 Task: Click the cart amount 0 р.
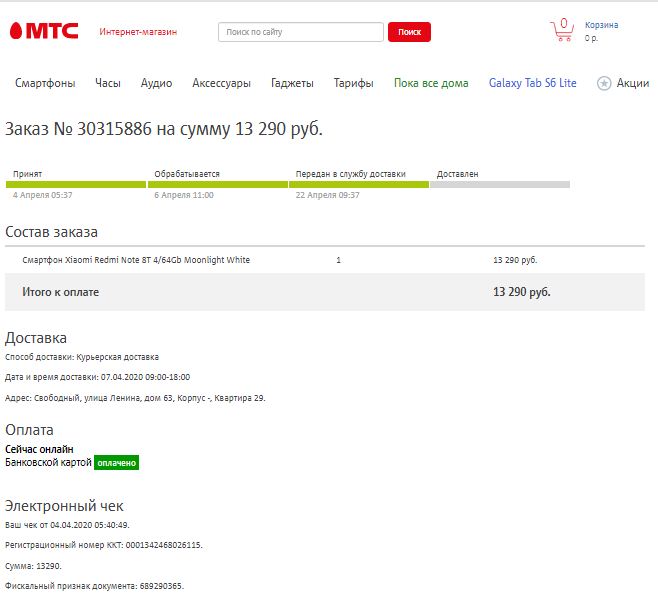[x=591, y=38]
